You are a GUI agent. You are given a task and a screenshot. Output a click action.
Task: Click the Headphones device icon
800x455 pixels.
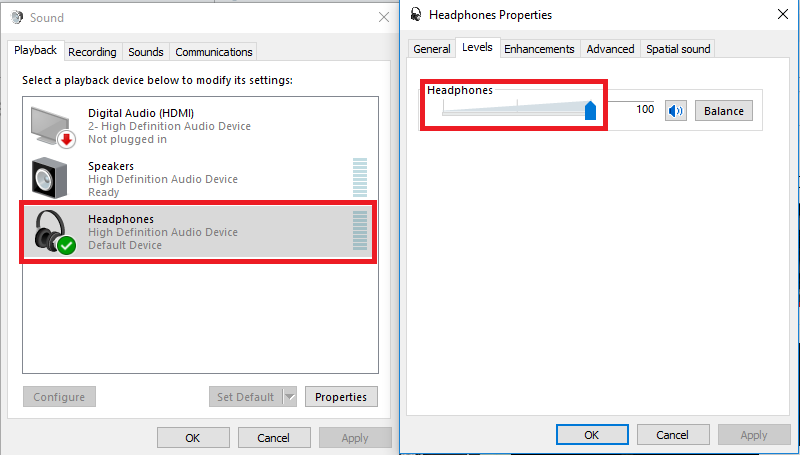click(53, 231)
